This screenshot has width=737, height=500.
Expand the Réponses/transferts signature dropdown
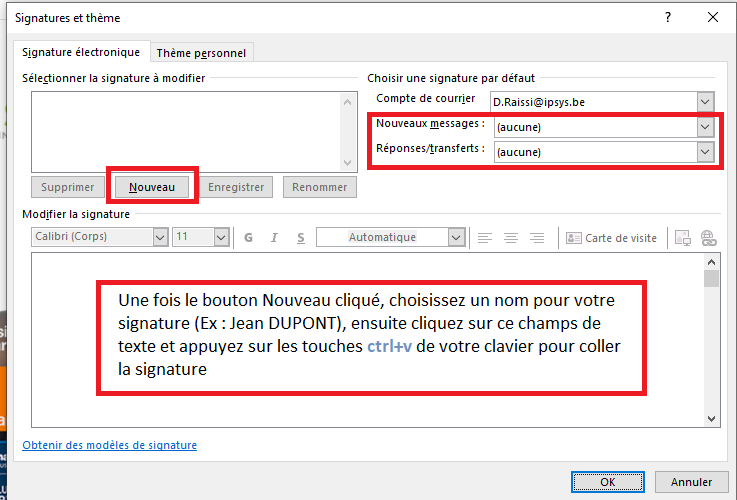[x=706, y=151]
